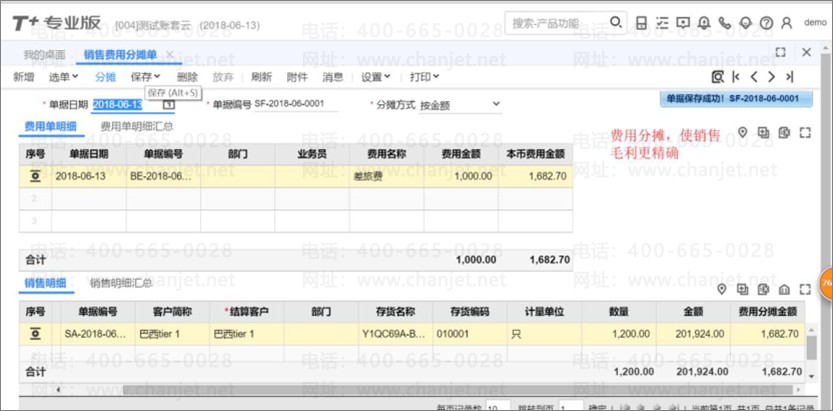This screenshot has height=411, width=833.
Task: Go to the next record
Action: pos(771,77)
